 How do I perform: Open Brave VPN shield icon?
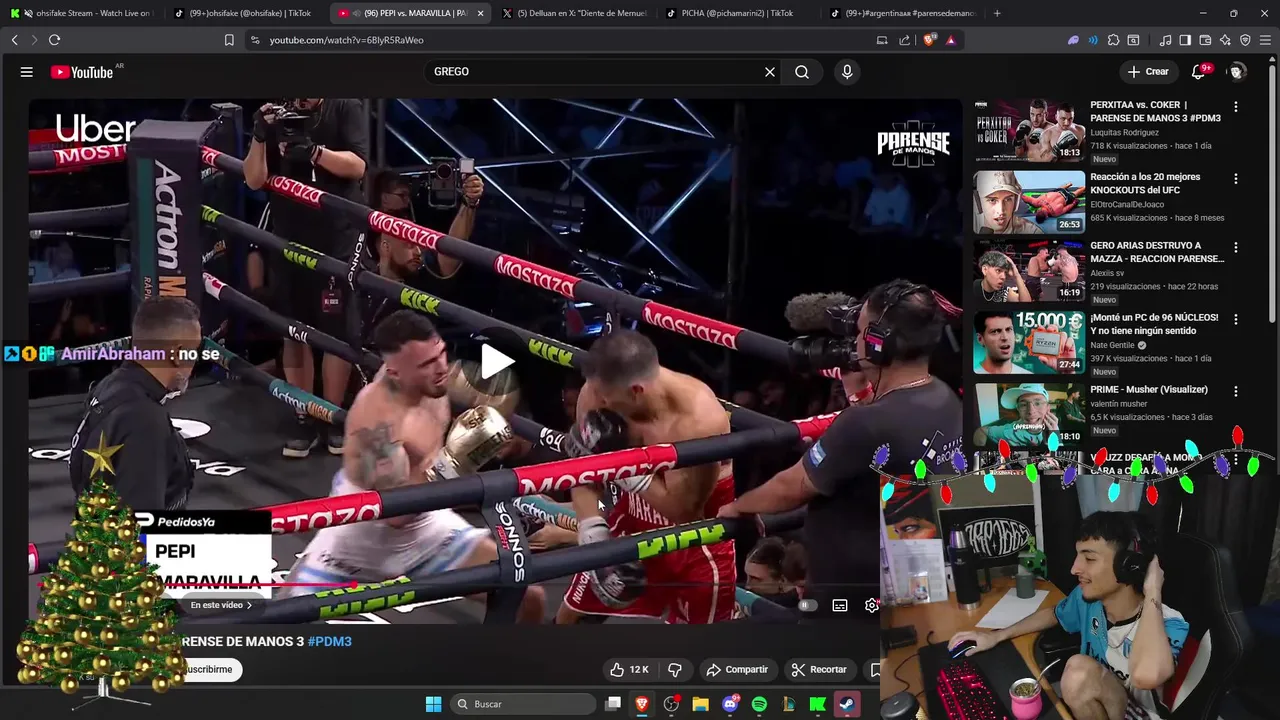pyautogui.click(x=1245, y=40)
